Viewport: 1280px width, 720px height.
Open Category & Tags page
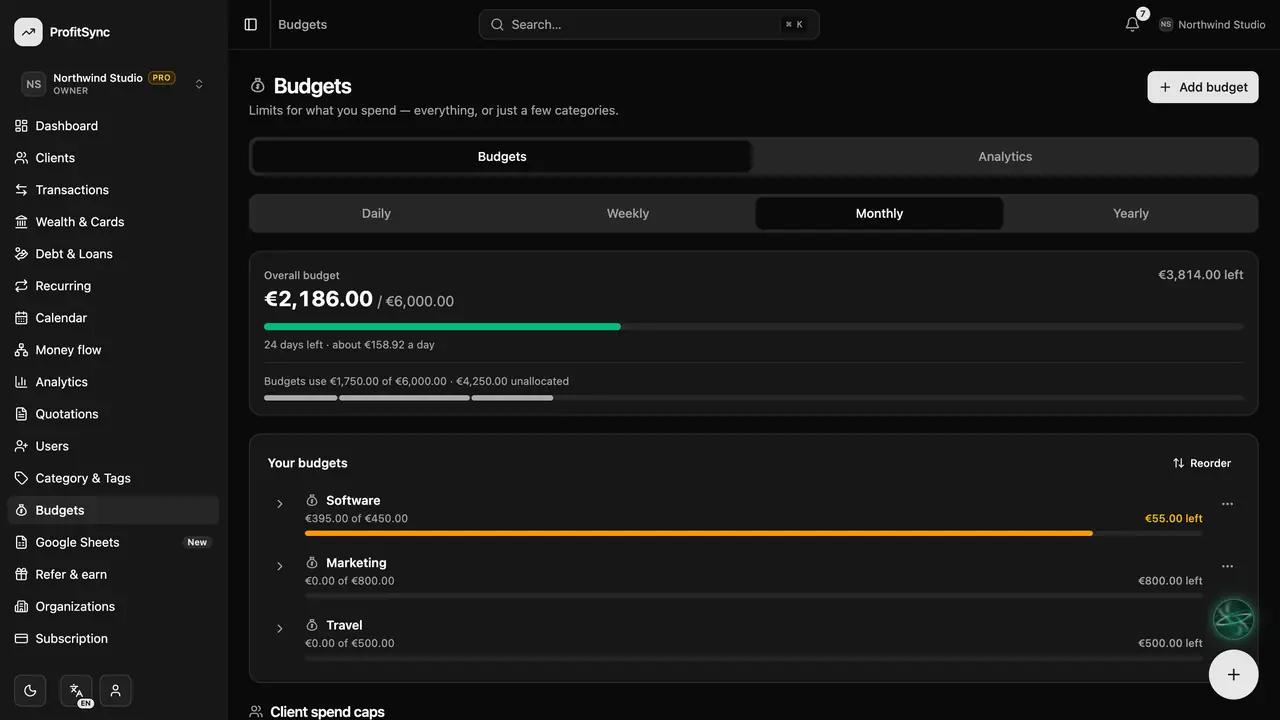pos(113,478)
